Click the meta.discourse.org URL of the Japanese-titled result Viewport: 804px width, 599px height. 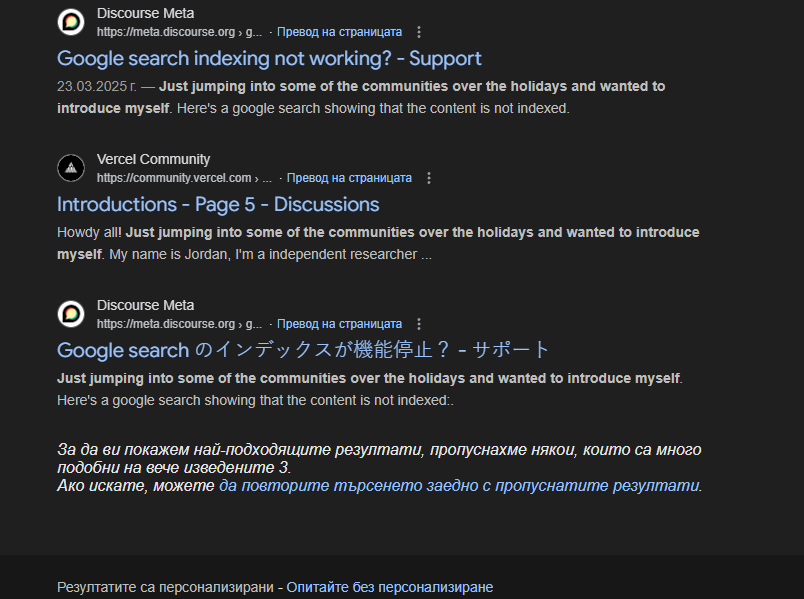pos(179,324)
